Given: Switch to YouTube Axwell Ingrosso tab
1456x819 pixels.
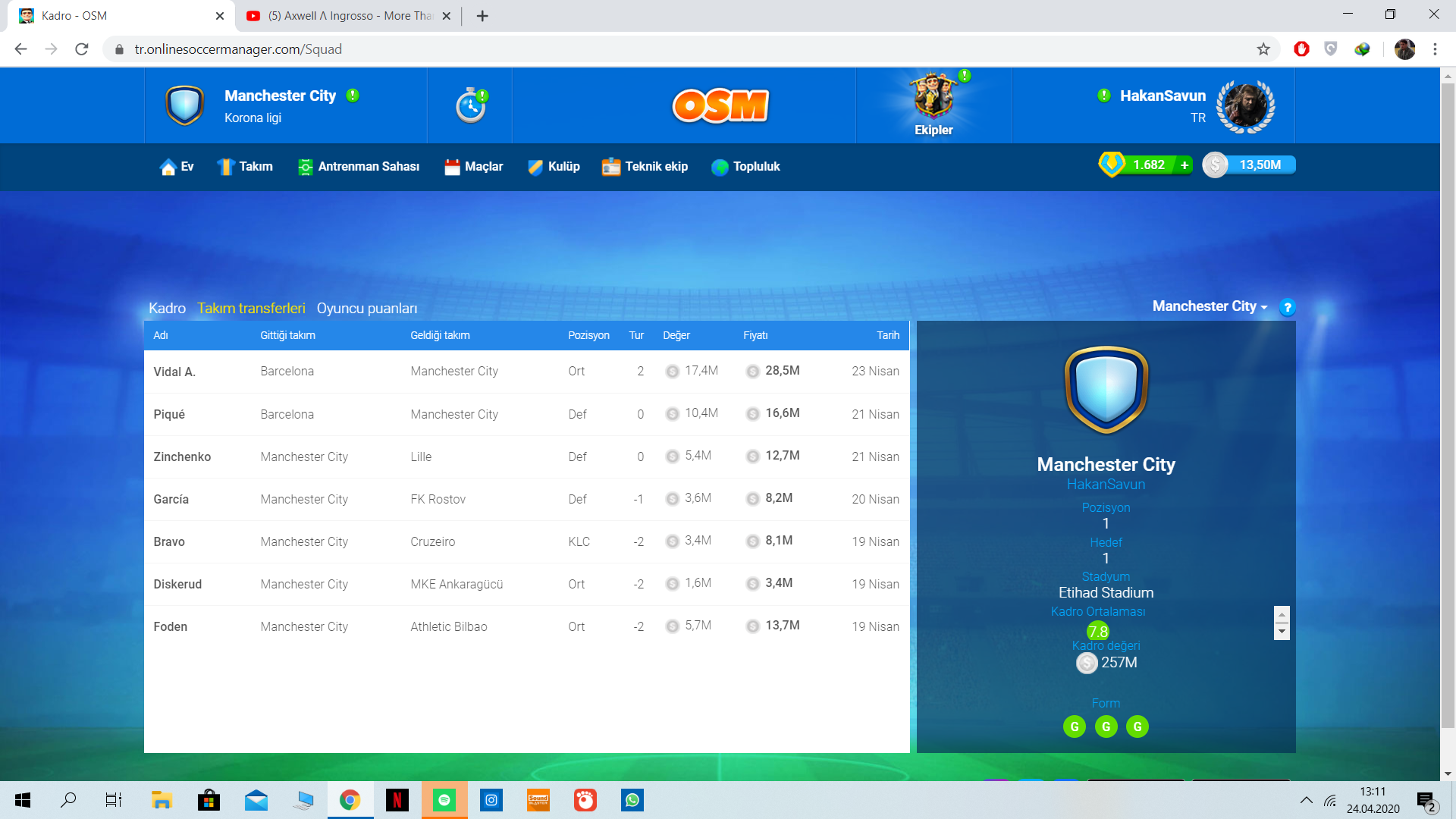Looking at the screenshot, I should (347, 16).
